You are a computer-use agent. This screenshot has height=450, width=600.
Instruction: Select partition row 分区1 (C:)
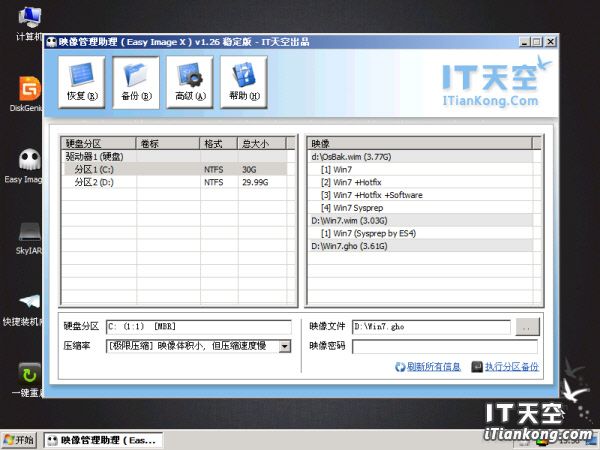pos(174,170)
